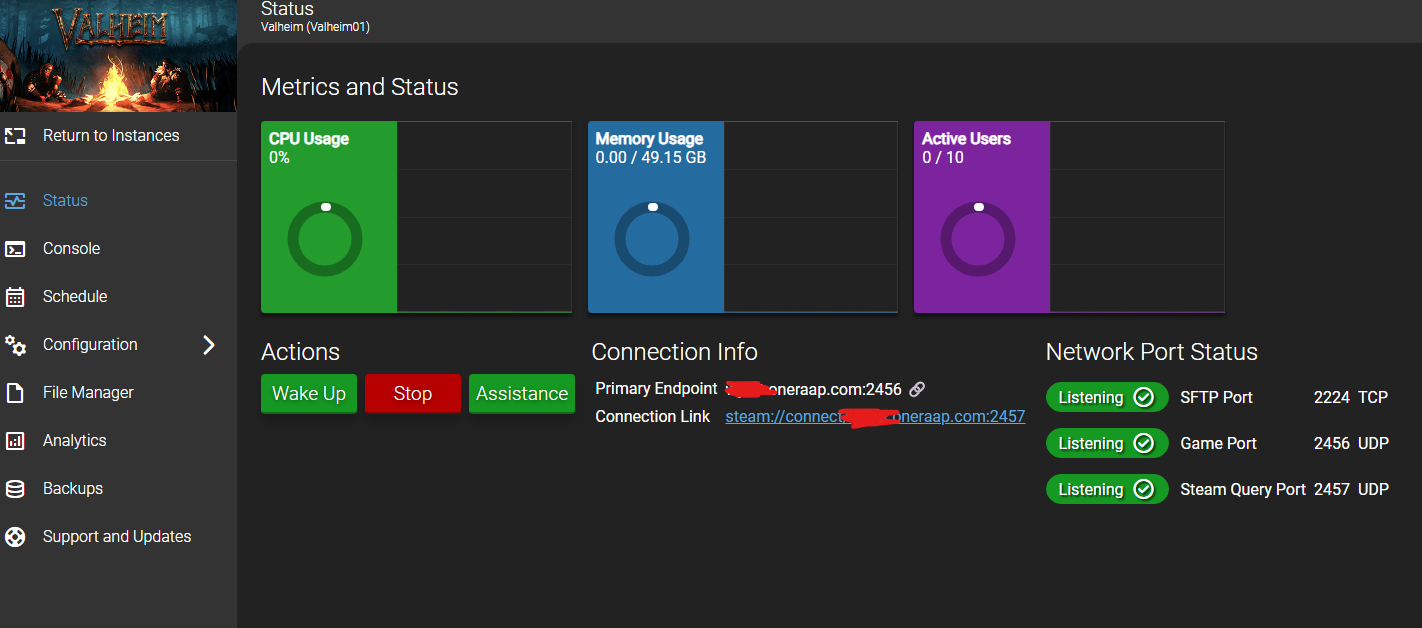The height and width of the screenshot is (628, 1422).
Task: Open the Console page
Action: pos(118,249)
